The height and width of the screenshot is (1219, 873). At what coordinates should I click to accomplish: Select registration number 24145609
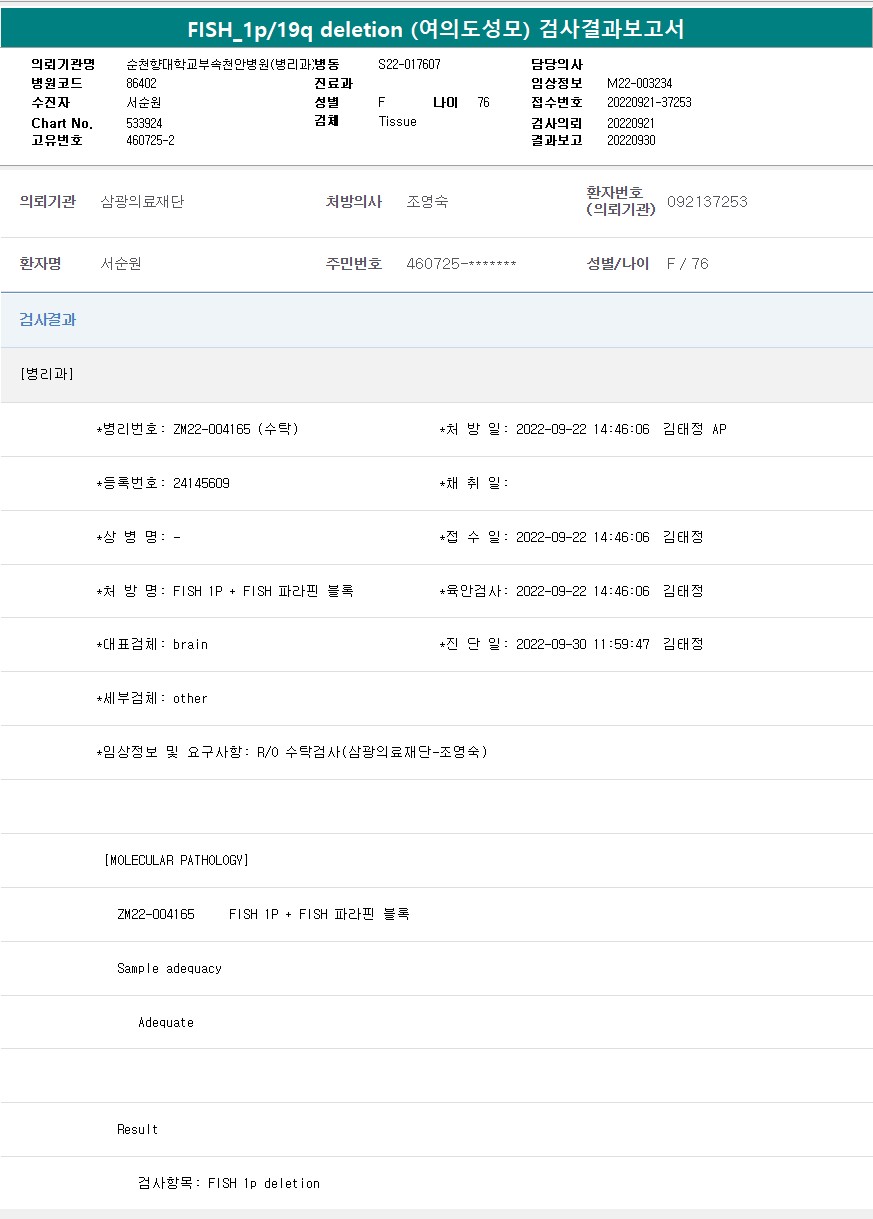tap(201, 483)
